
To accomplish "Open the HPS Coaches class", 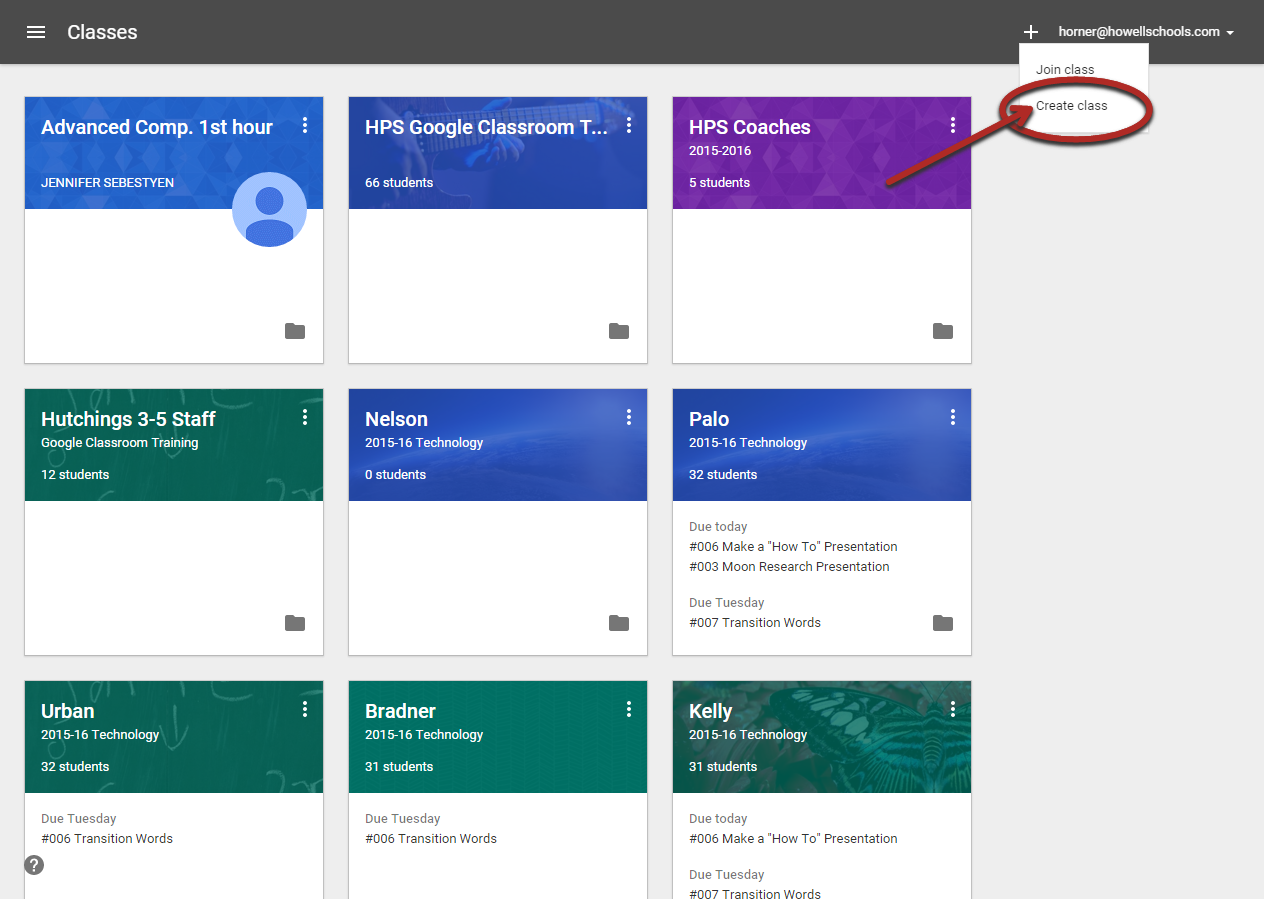I will pyautogui.click(x=750, y=127).
